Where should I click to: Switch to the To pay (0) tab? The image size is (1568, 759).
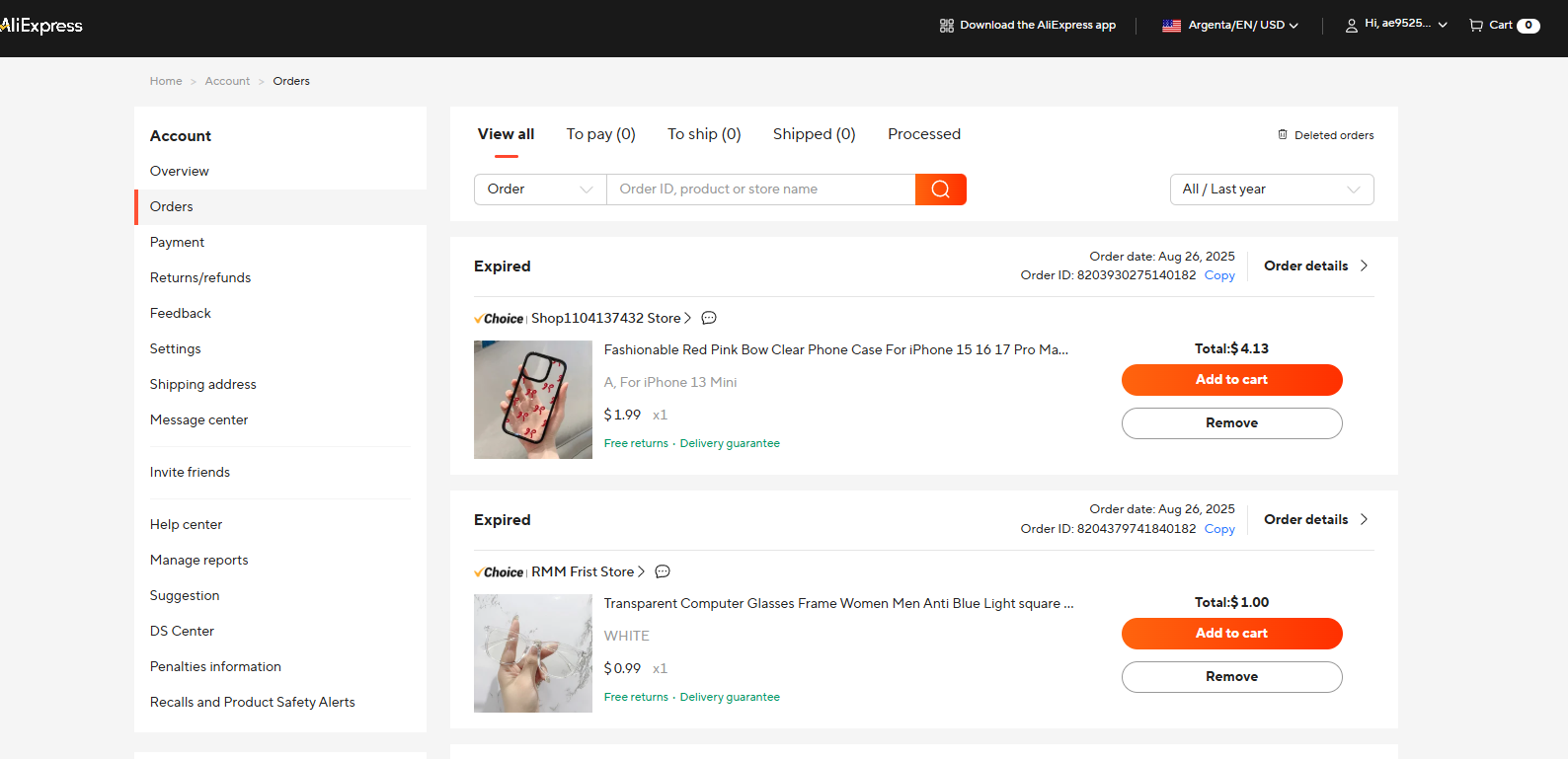point(601,134)
